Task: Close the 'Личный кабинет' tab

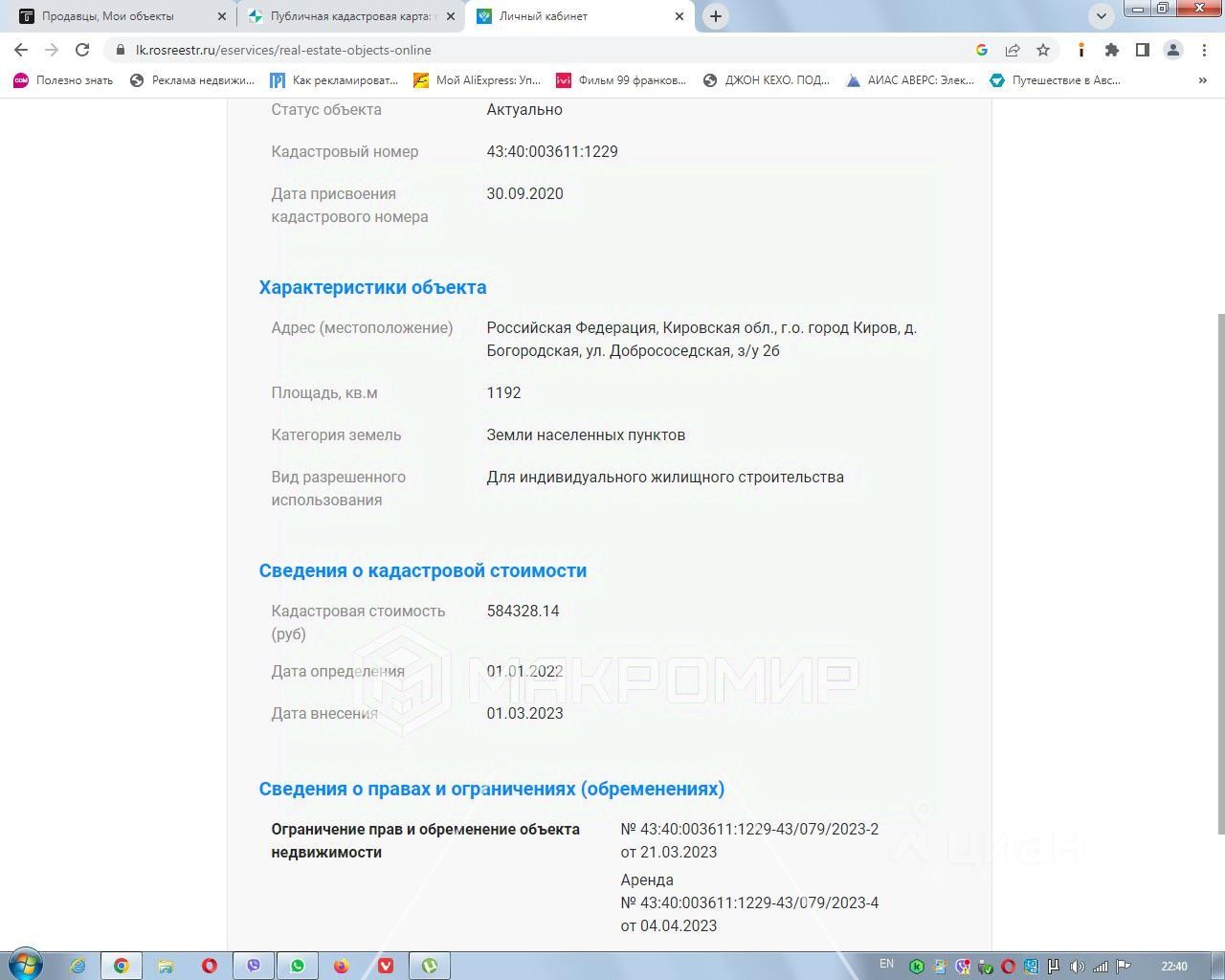Action: click(x=679, y=16)
